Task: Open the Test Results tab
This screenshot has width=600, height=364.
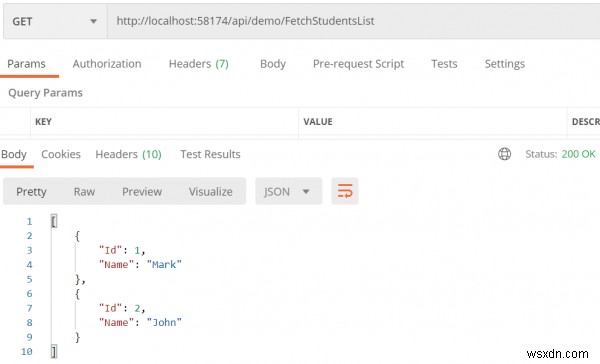Action: 210,154
